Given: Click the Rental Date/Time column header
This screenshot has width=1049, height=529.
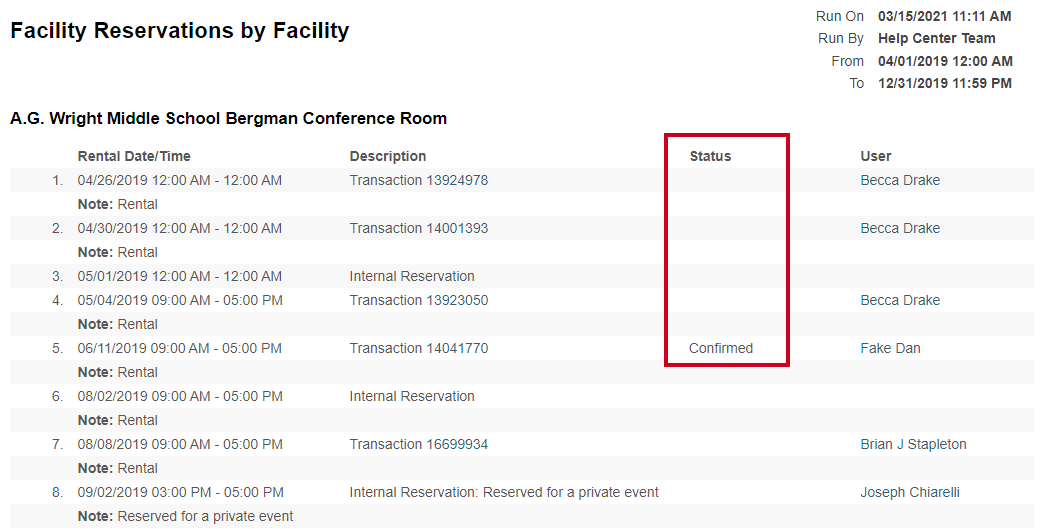Looking at the screenshot, I should 134,156.
